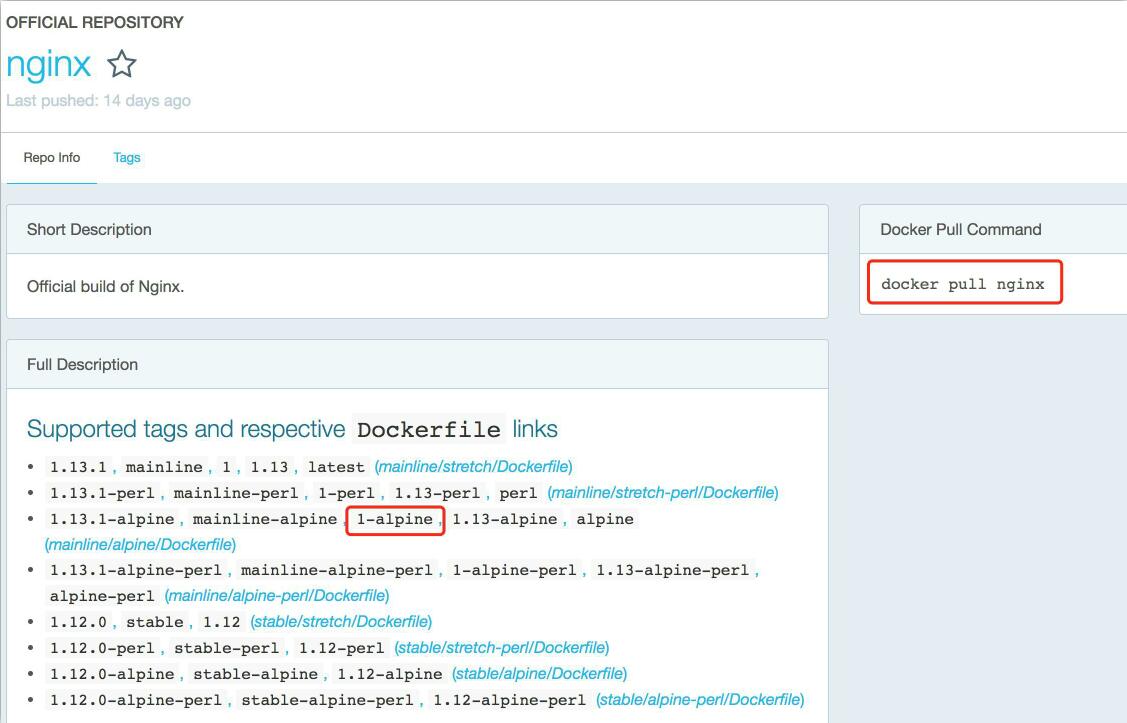Click the Short Description header

pyautogui.click(x=89, y=229)
